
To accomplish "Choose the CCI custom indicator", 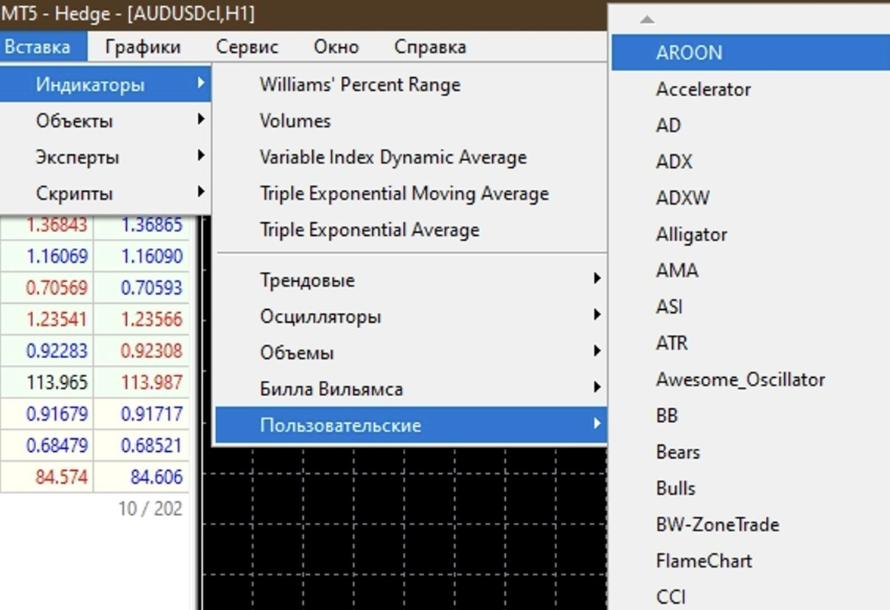I will 750,597.
